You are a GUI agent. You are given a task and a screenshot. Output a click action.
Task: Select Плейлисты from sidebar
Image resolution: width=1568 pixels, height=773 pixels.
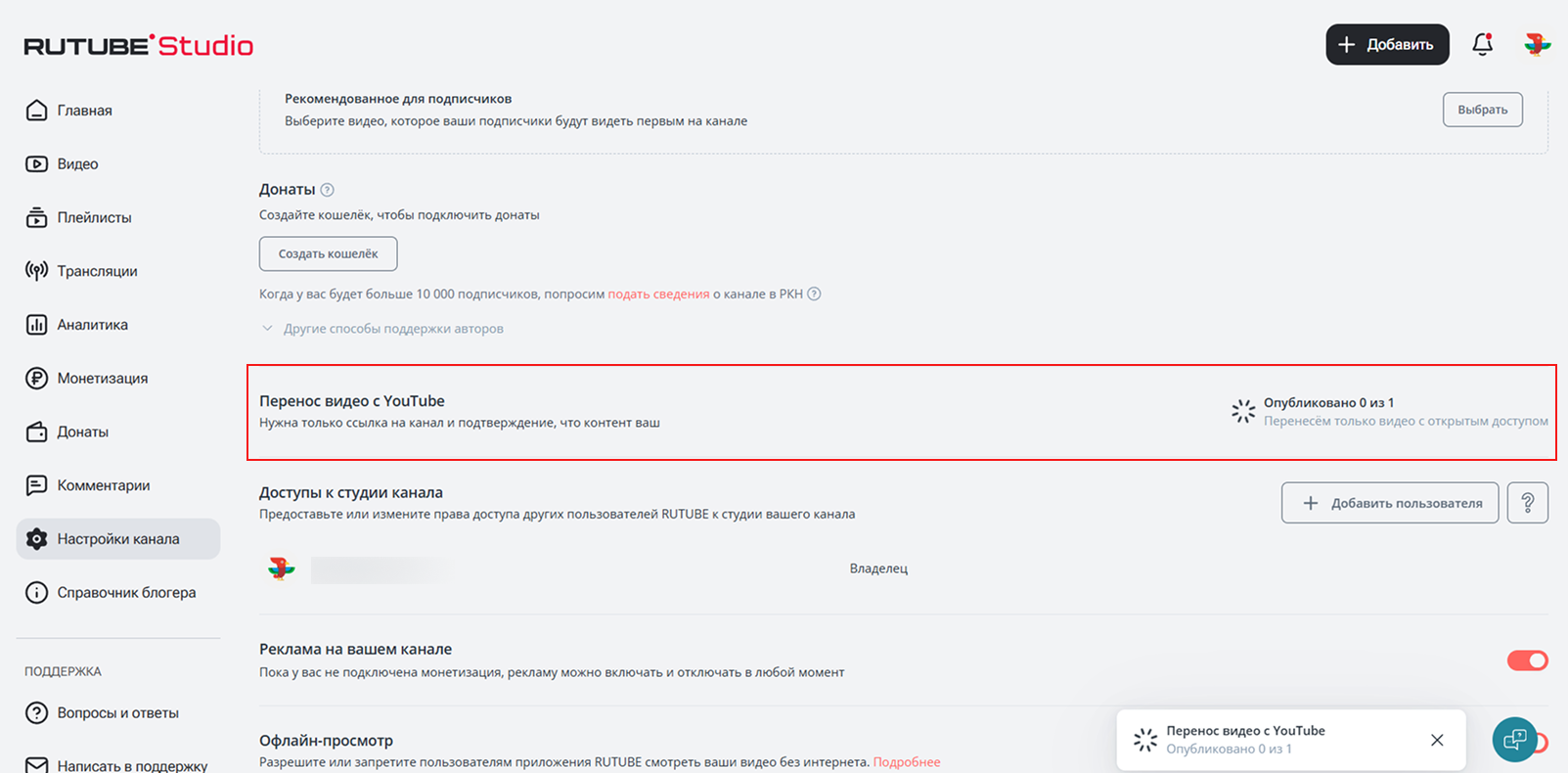[94, 217]
